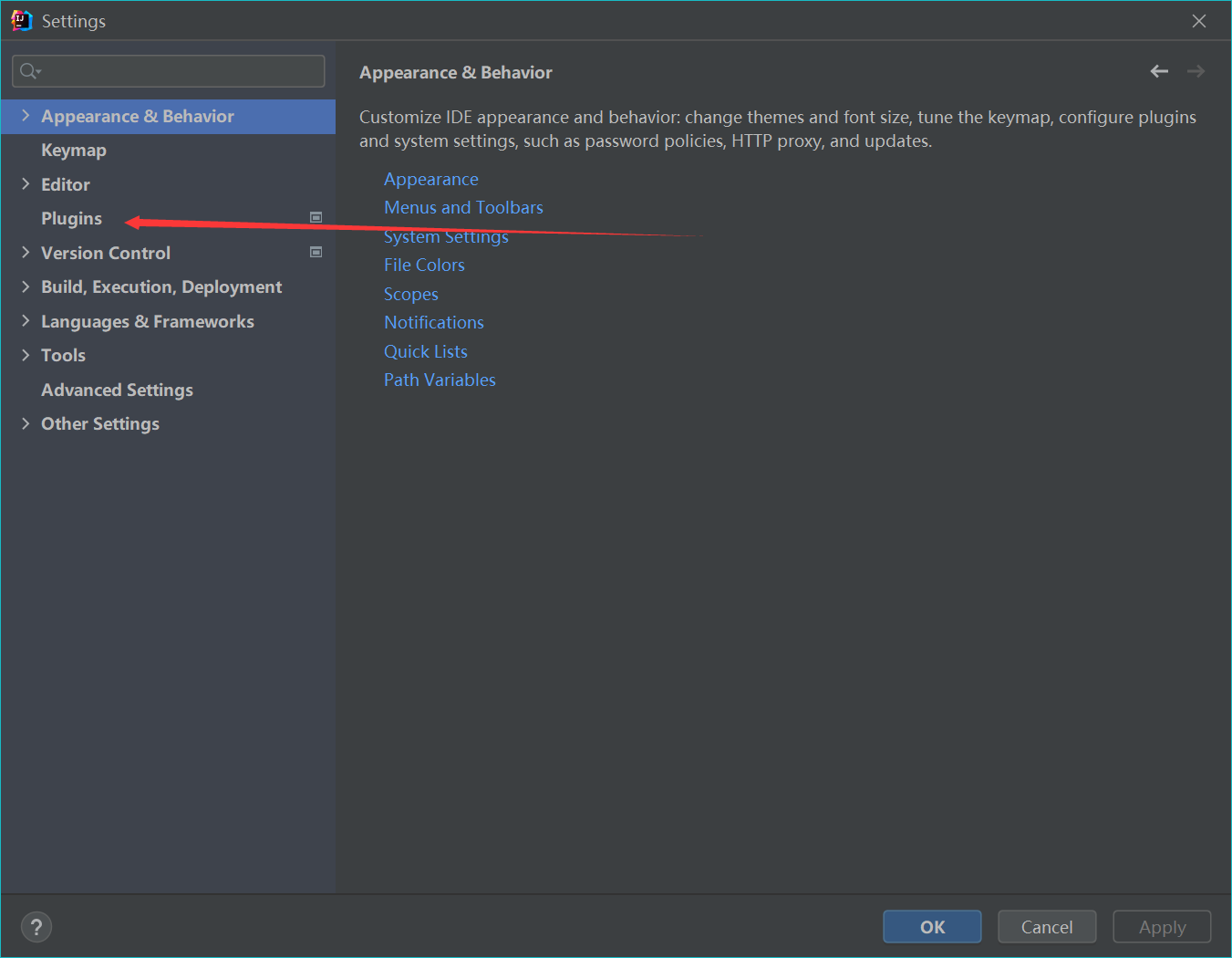Close the Settings dialog window
The height and width of the screenshot is (958, 1232).
tap(1199, 21)
